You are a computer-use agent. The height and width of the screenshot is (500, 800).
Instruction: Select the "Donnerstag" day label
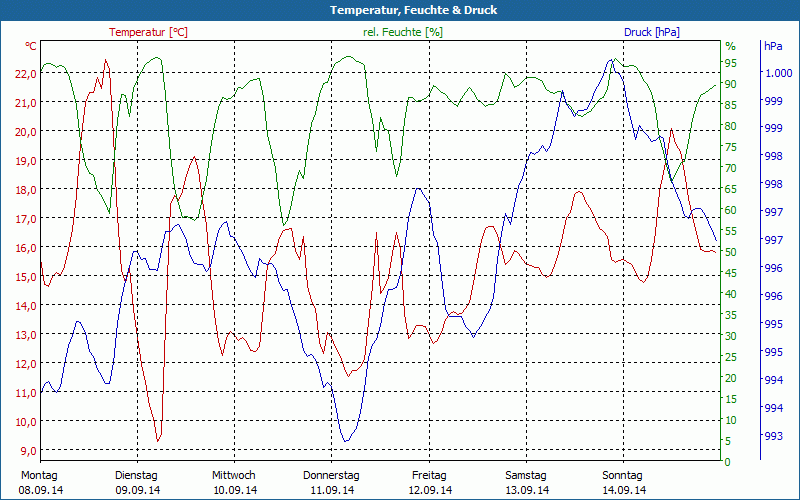(331, 475)
